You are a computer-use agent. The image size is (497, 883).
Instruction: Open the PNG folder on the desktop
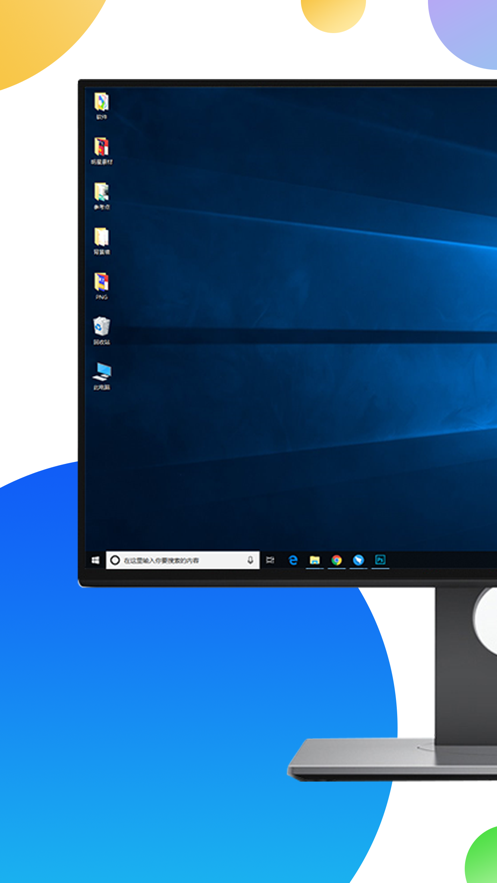(x=101, y=286)
